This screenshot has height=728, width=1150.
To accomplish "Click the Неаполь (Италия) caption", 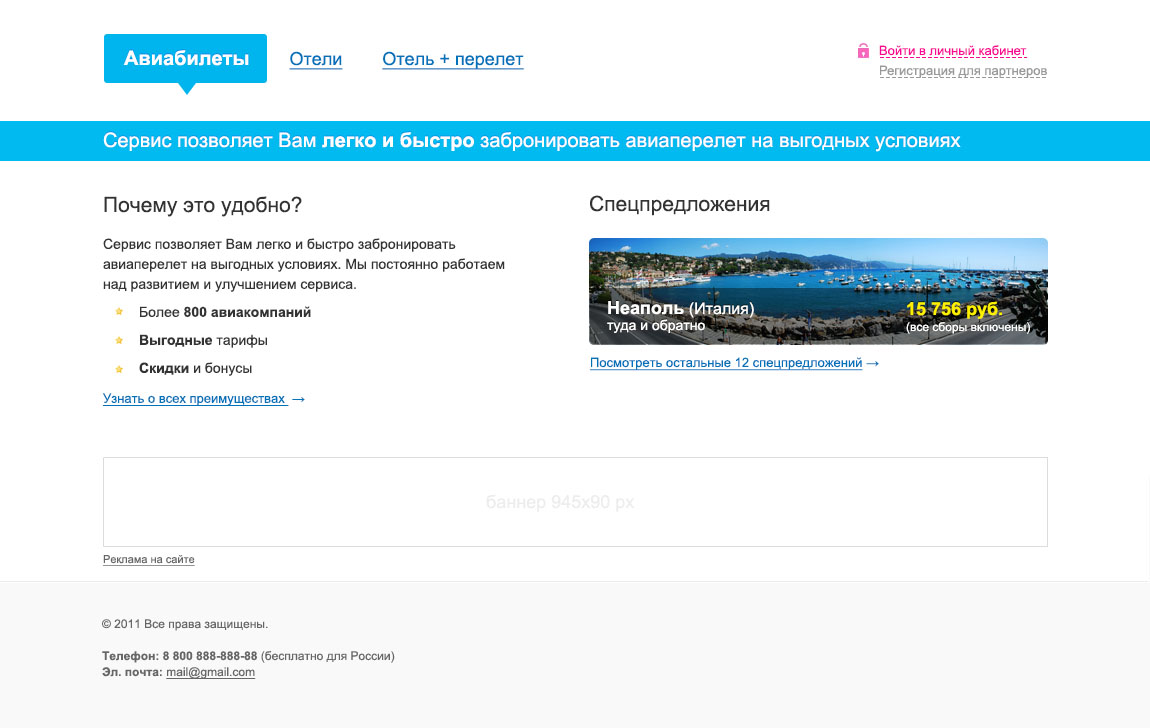I will [x=680, y=309].
